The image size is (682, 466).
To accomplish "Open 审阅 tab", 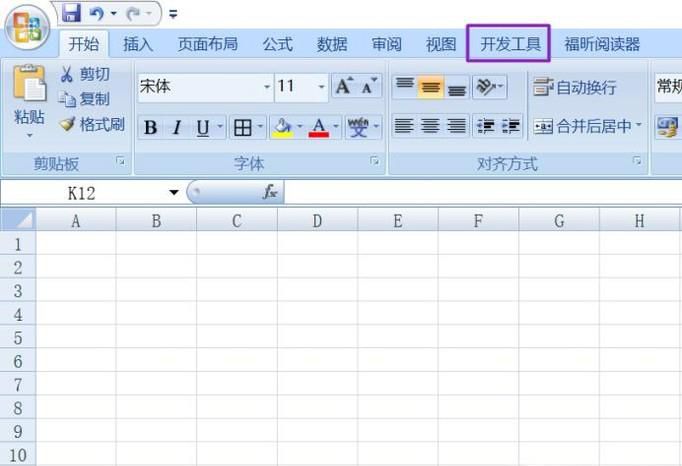I will (x=386, y=44).
